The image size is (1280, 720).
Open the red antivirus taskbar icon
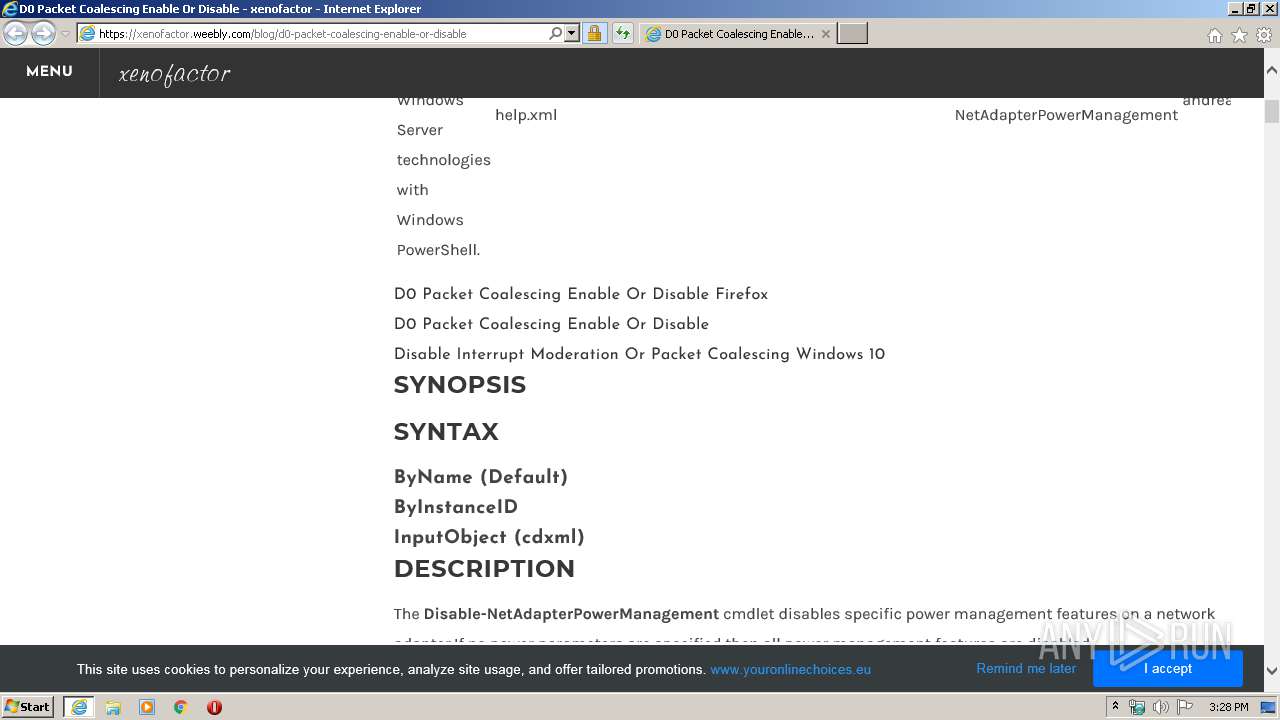click(214, 707)
